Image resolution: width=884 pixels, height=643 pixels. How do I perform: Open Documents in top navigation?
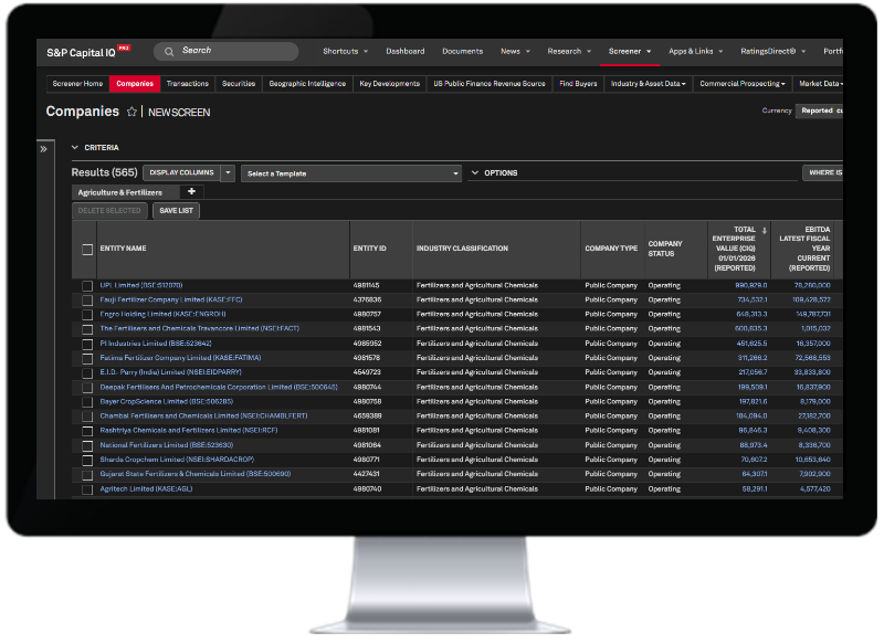click(x=462, y=51)
